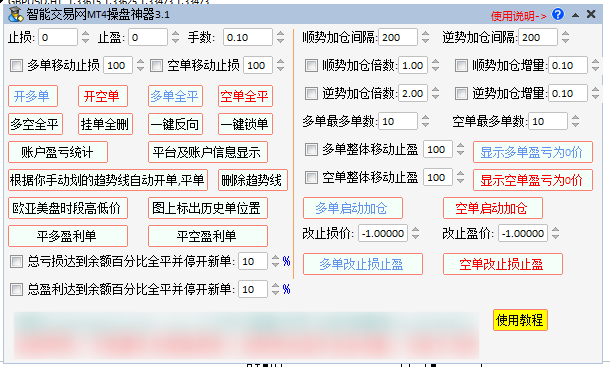Screen dimensions: 610x367
Task: Click 根据你手动划的趋势线自动开单,平单 button
Action: pos(108,180)
